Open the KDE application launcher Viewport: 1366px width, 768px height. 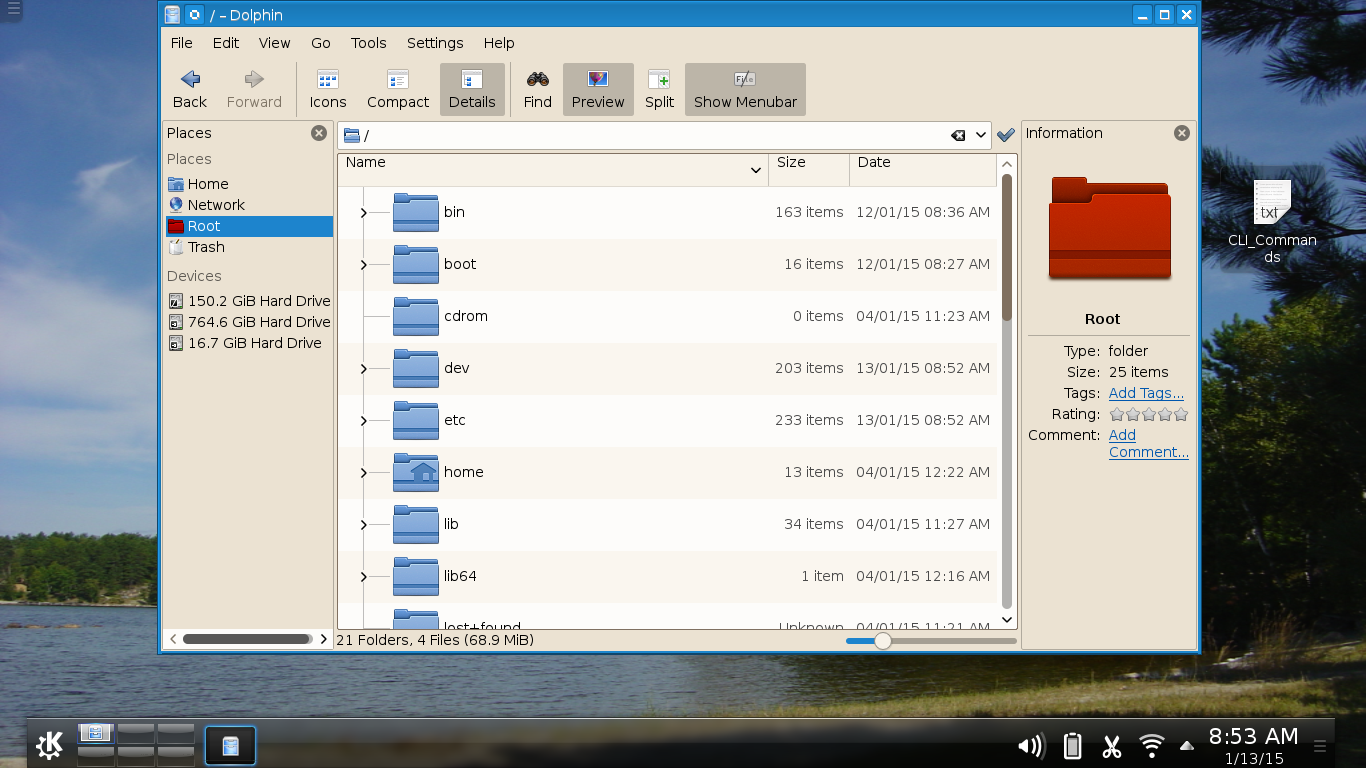pyautogui.click(x=49, y=745)
